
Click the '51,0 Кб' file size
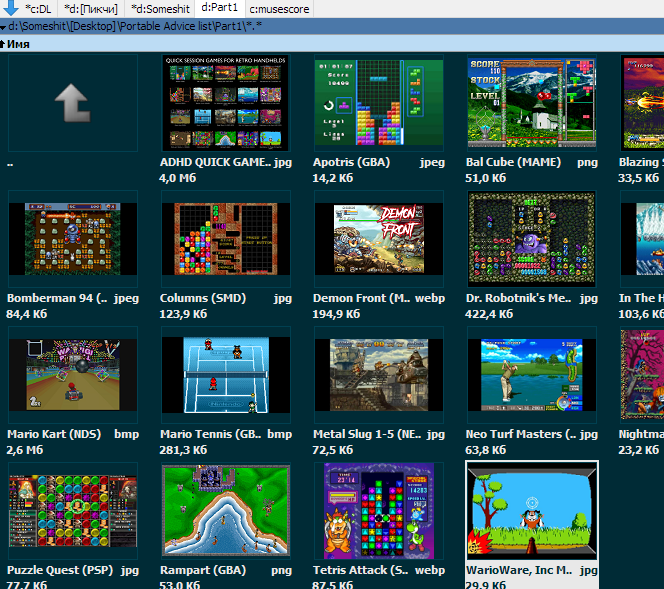point(486,178)
